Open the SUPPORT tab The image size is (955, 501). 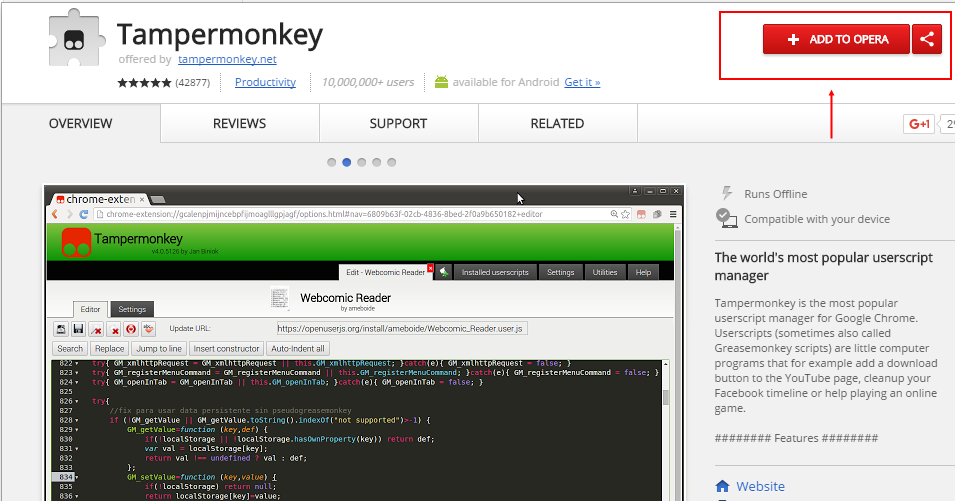pos(398,124)
